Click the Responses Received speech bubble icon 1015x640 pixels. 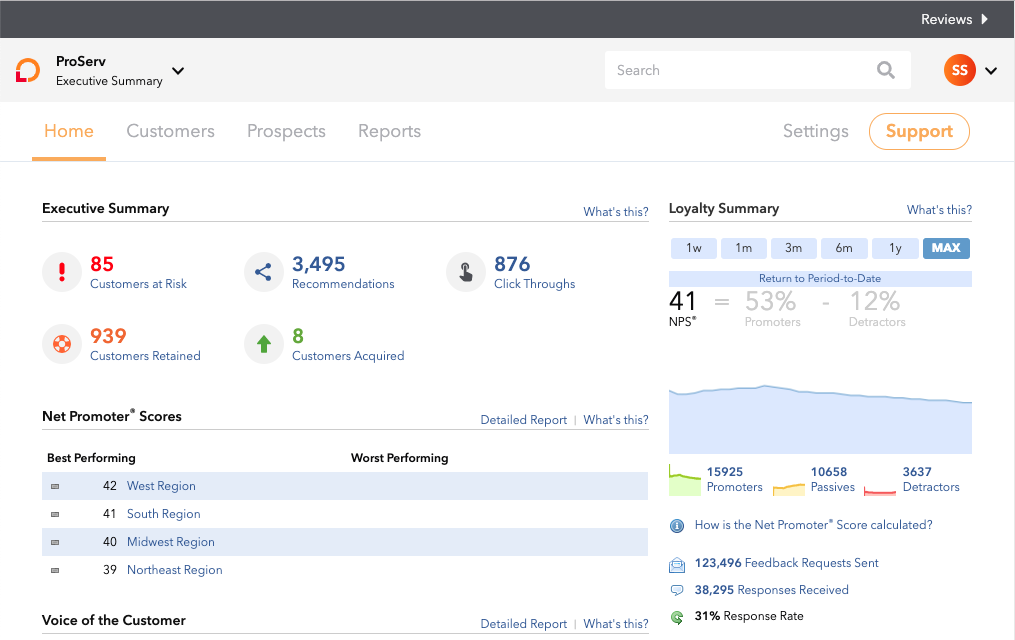676,590
